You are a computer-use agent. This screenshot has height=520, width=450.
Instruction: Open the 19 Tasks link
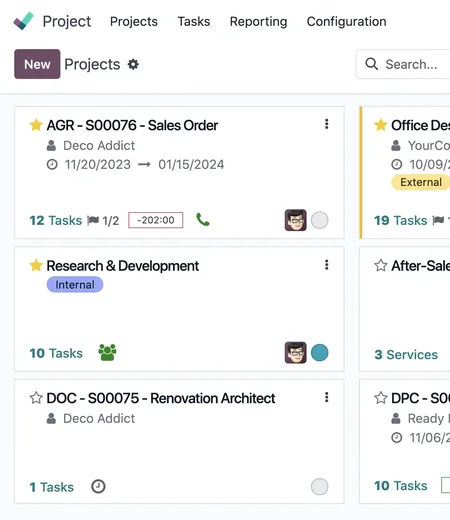(x=401, y=220)
